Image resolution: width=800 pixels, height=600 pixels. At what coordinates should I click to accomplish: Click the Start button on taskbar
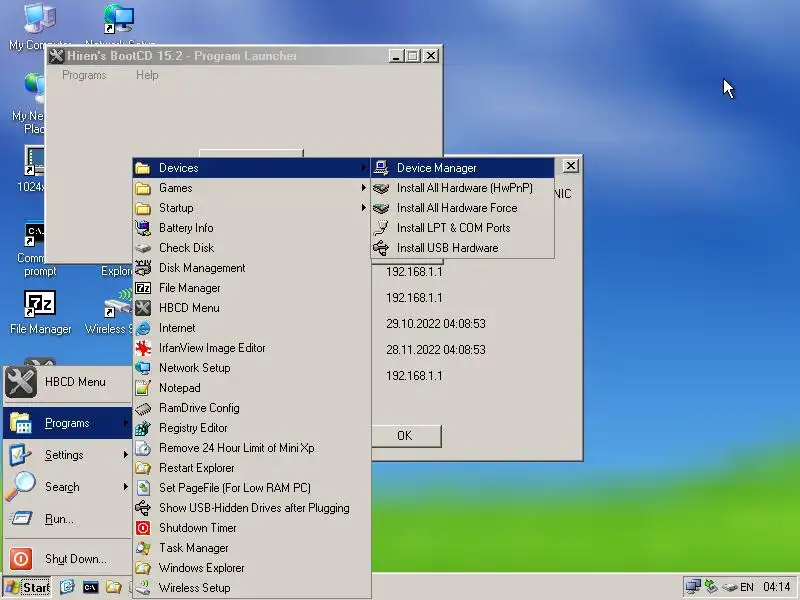(28, 588)
